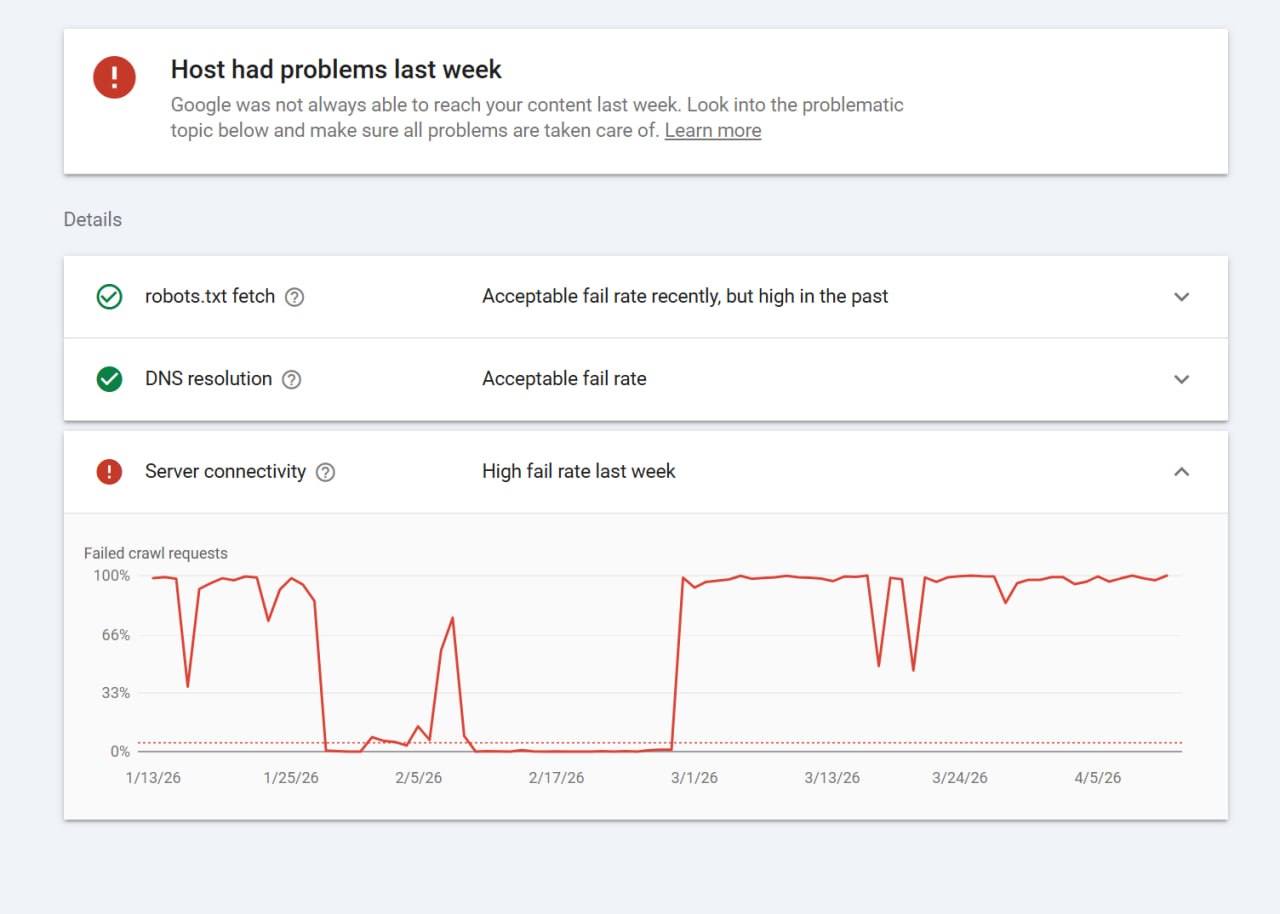Expand the robots.txt fetch row chevron
1280x914 pixels.
(x=1181, y=297)
